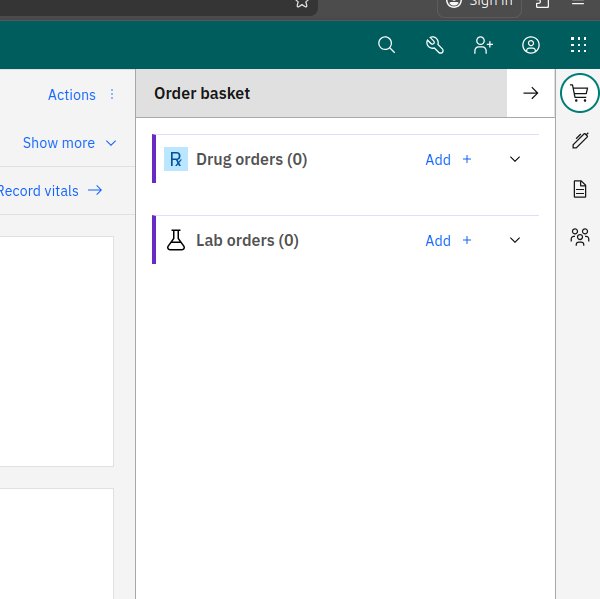Open the clinical forms document icon in sidebar
The image size is (600, 599).
(579, 189)
